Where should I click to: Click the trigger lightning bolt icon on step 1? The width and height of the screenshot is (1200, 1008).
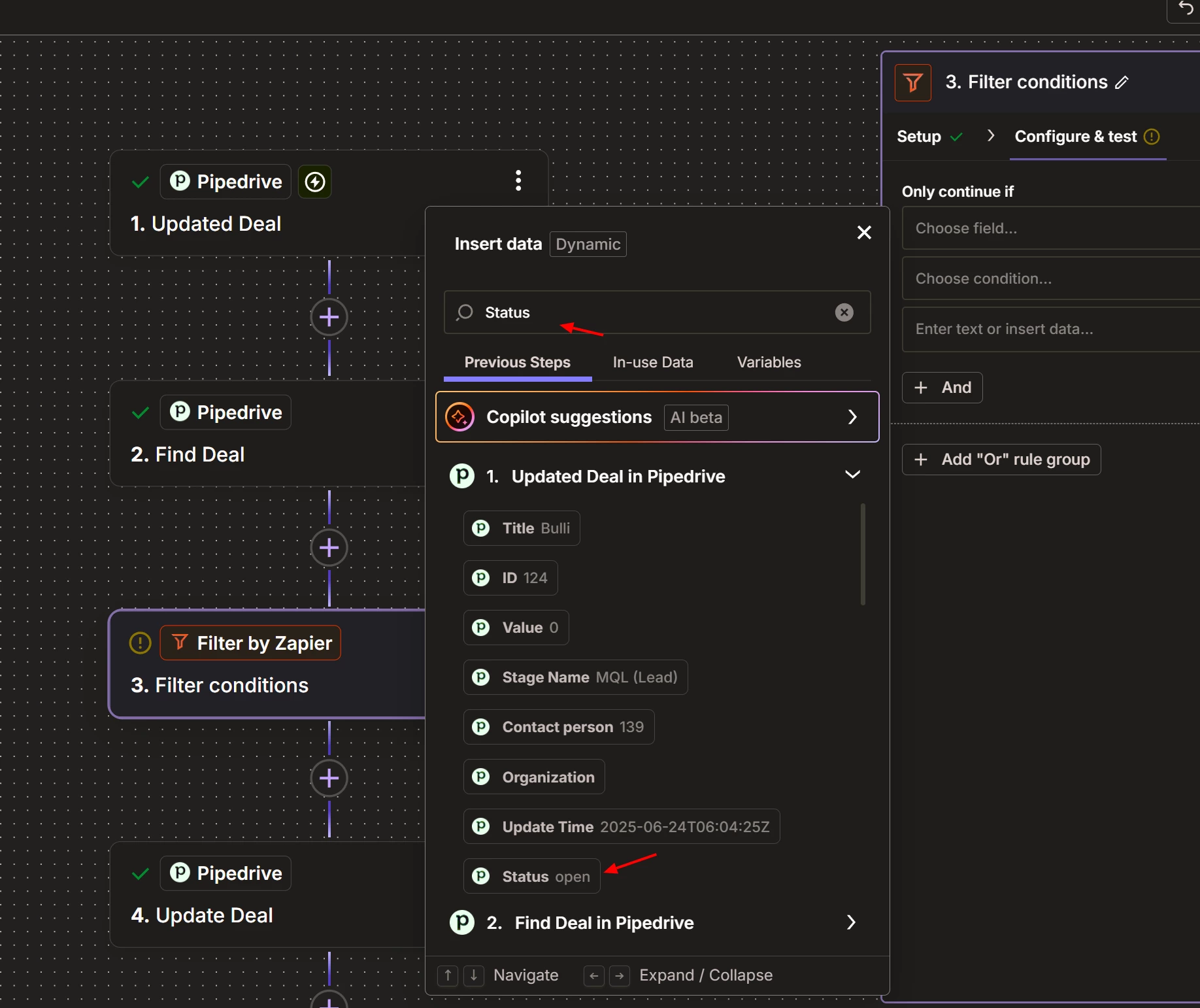(x=315, y=182)
